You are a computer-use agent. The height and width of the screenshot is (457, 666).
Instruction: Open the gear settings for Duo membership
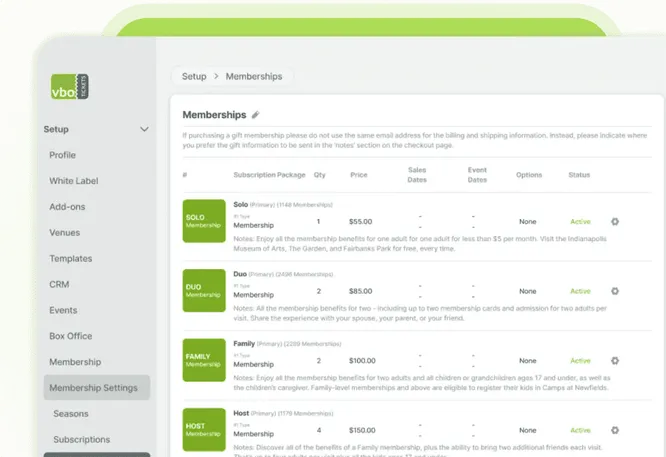coord(615,291)
